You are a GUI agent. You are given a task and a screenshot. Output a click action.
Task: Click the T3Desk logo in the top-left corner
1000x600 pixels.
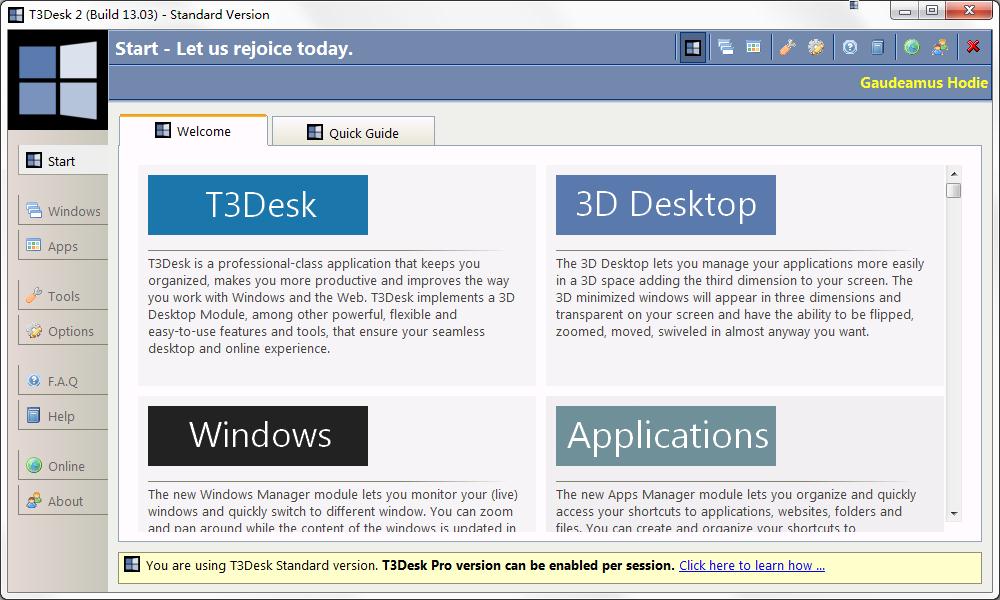click(58, 80)
